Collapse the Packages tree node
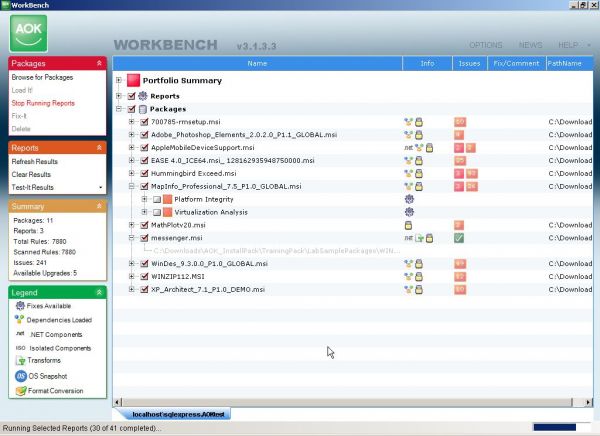Screen dimensions: 600x436 point(119,109)
